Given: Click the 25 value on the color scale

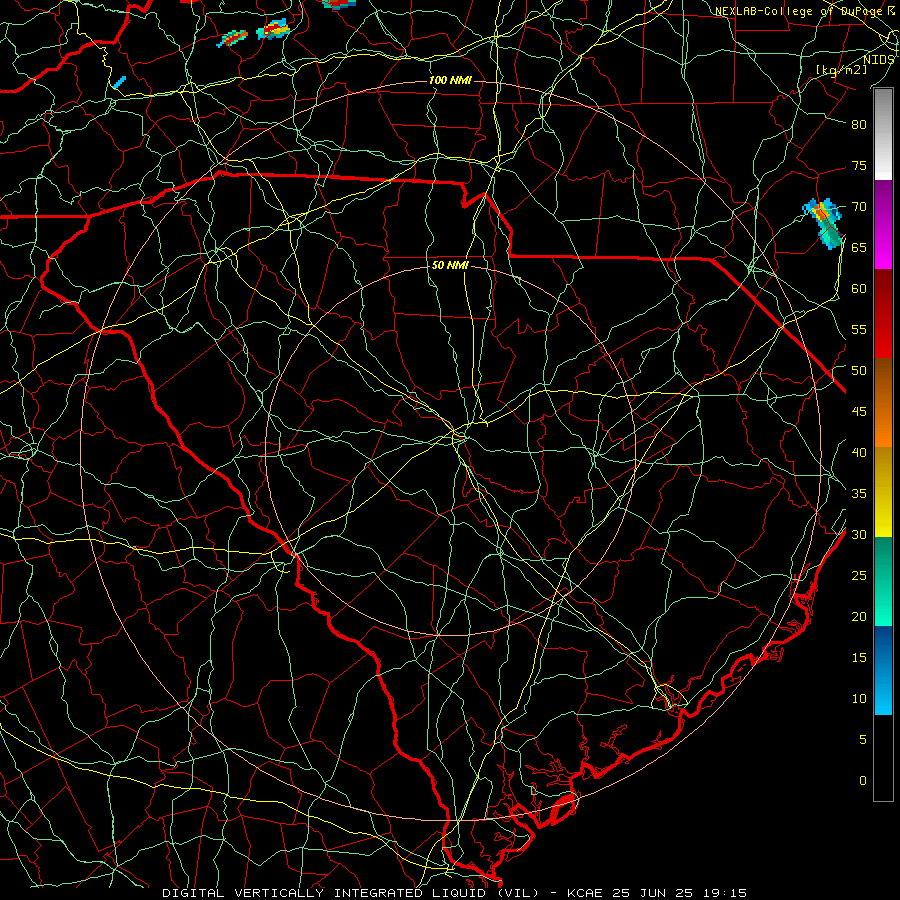Looking at the screenshot, I should (859, 575).
